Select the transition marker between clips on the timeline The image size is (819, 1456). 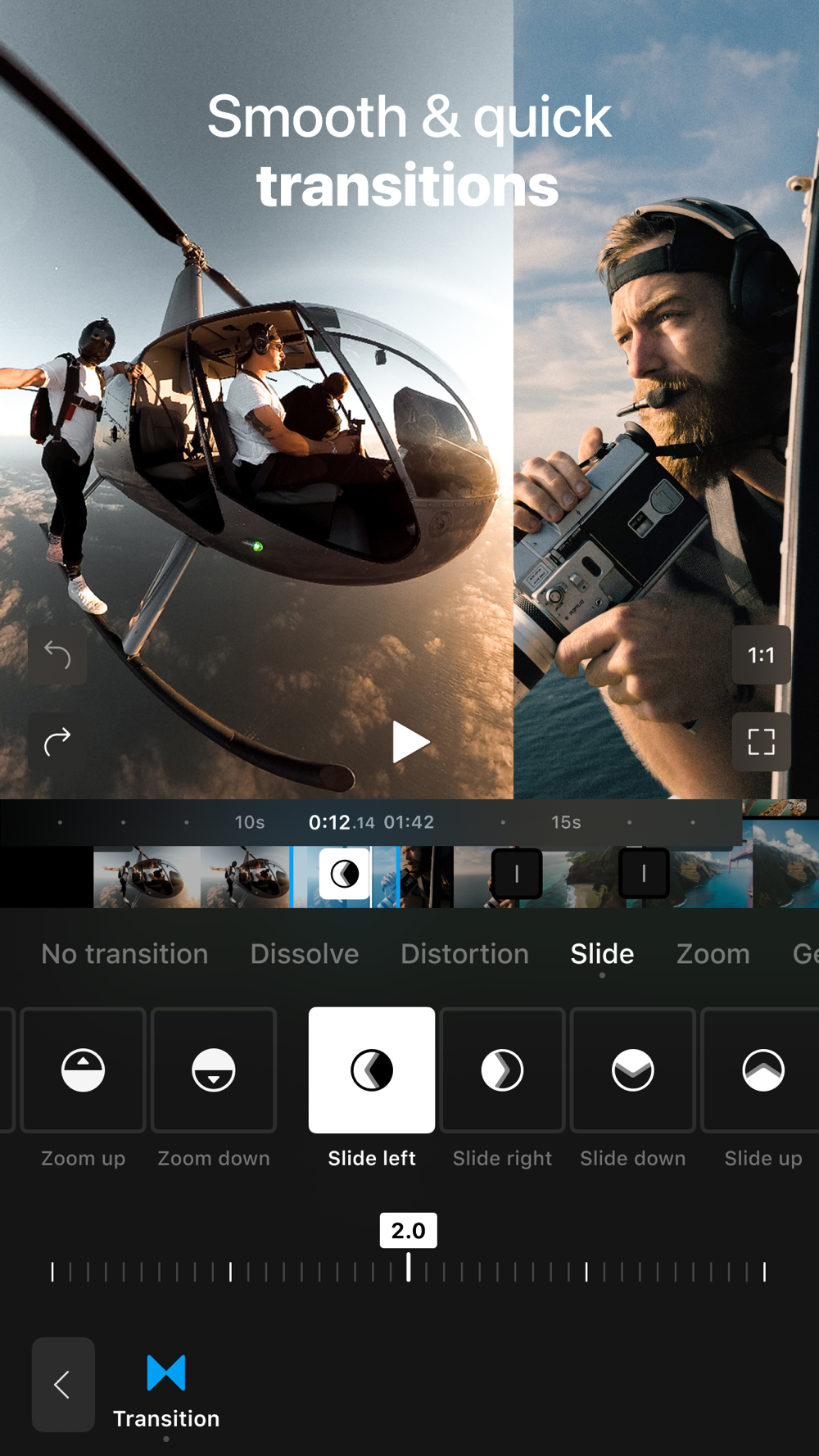point(345,874)
